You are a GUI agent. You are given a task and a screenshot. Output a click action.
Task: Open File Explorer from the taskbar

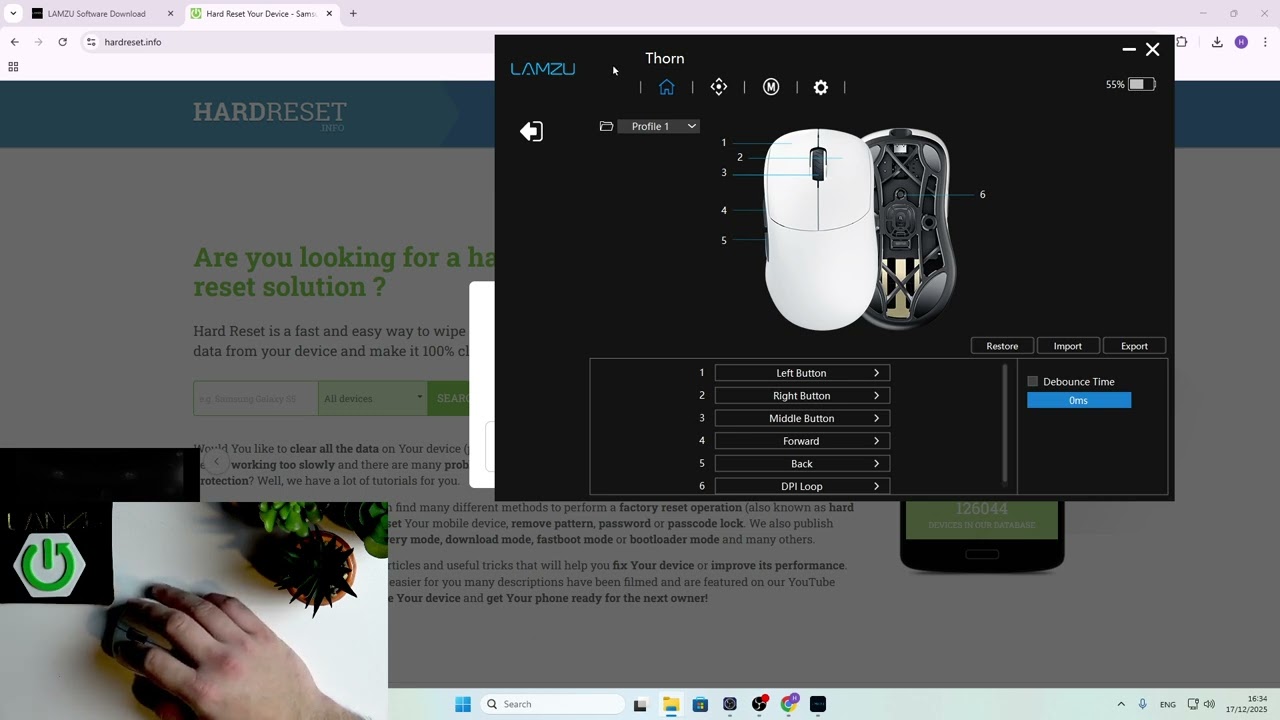pos(670,704)
